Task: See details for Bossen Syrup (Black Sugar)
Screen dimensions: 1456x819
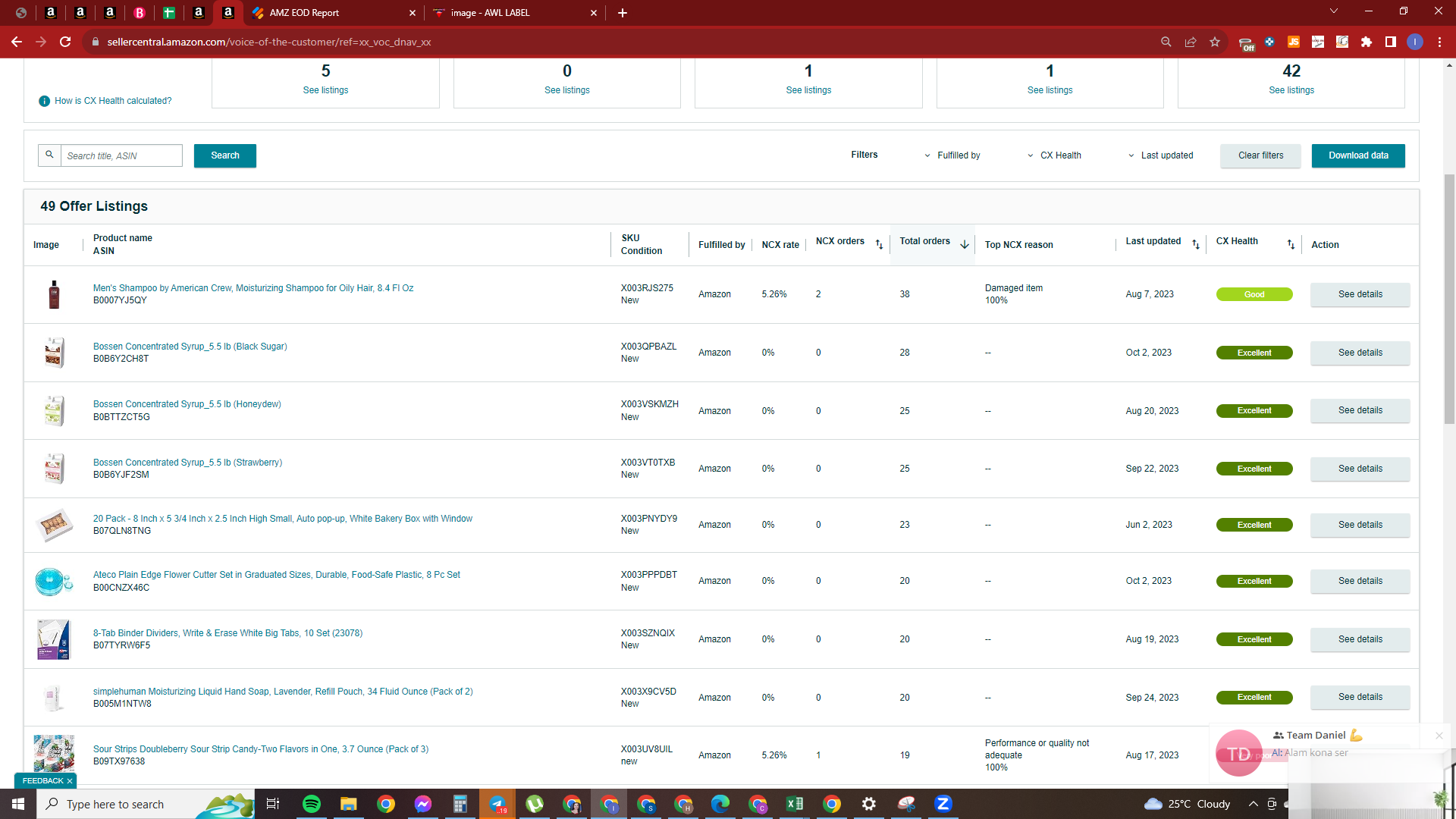Action: pos(1360,353)
